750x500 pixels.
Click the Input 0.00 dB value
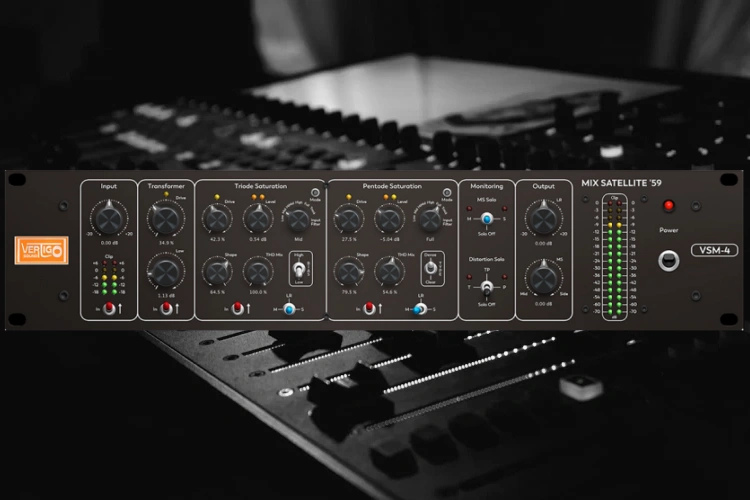109,243
